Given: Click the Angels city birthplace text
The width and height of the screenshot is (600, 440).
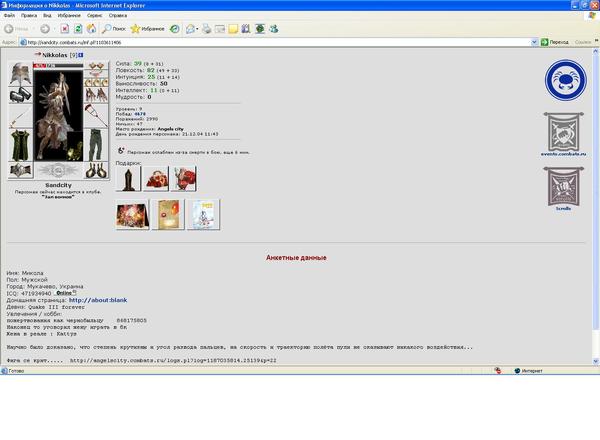Looking at the screenshot, I should (x=170, y=129).
